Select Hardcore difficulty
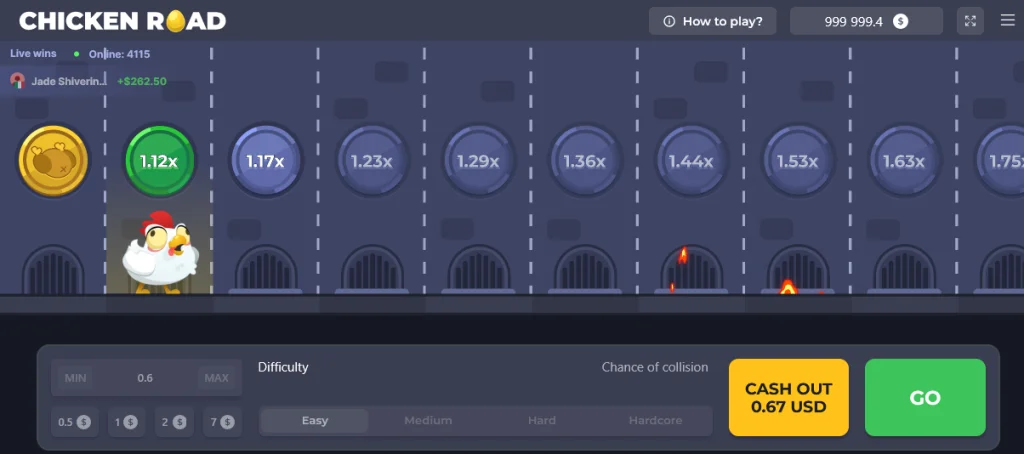Screen dimensions: 1024x454 click(x=656, y=421)
